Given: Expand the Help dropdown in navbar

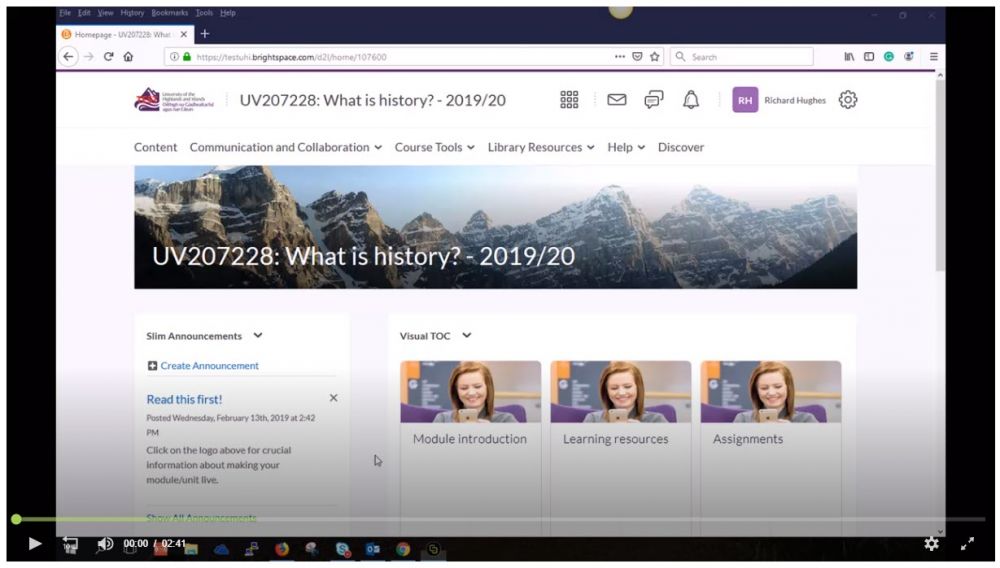Looking at the screenshot, I should [x=626, y=147].
